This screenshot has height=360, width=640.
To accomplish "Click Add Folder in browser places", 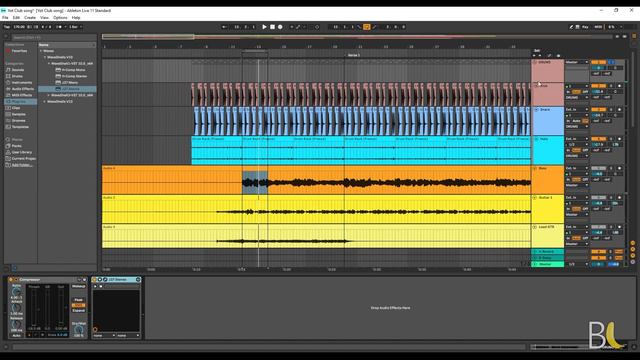I will tap(22, 165).
